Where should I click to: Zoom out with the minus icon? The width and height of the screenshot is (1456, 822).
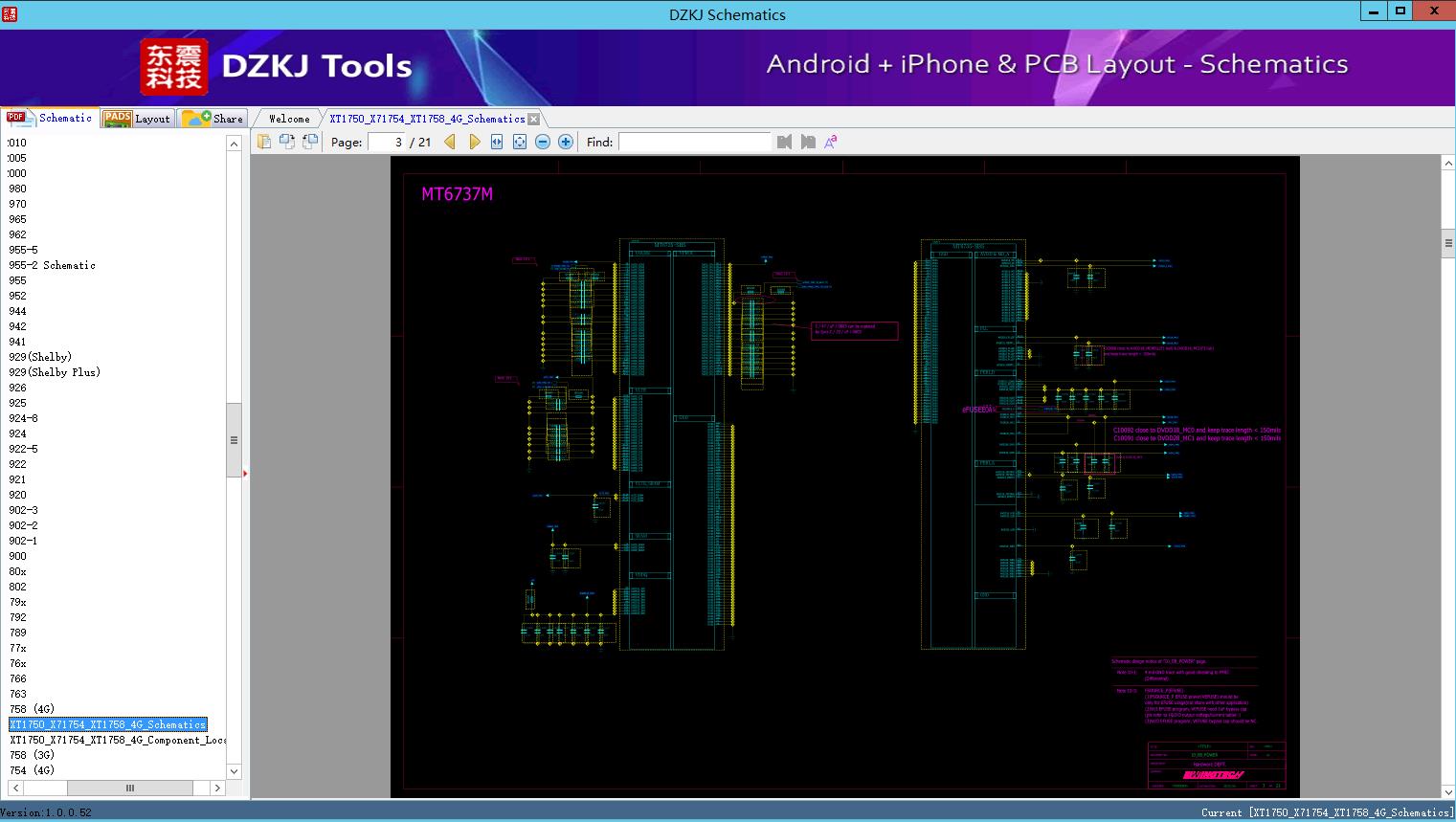(x=543, y=142)
